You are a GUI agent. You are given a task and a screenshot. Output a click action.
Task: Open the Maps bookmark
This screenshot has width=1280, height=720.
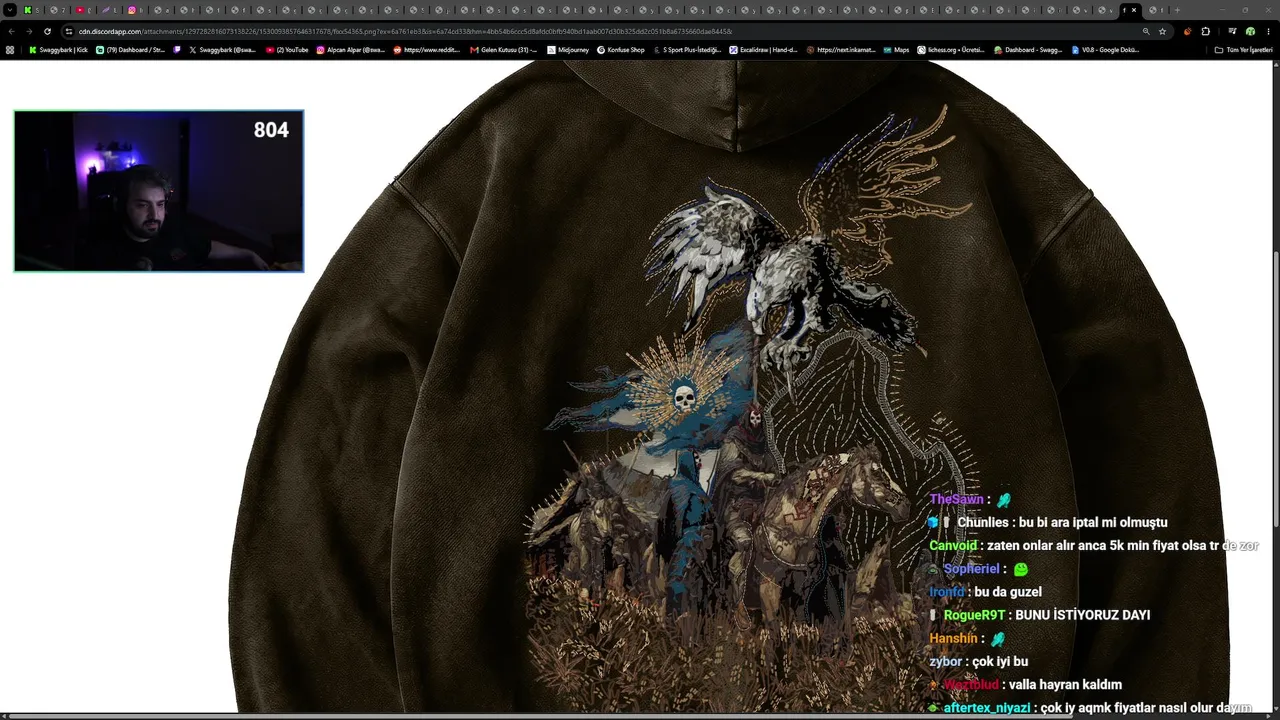point(896,49)
